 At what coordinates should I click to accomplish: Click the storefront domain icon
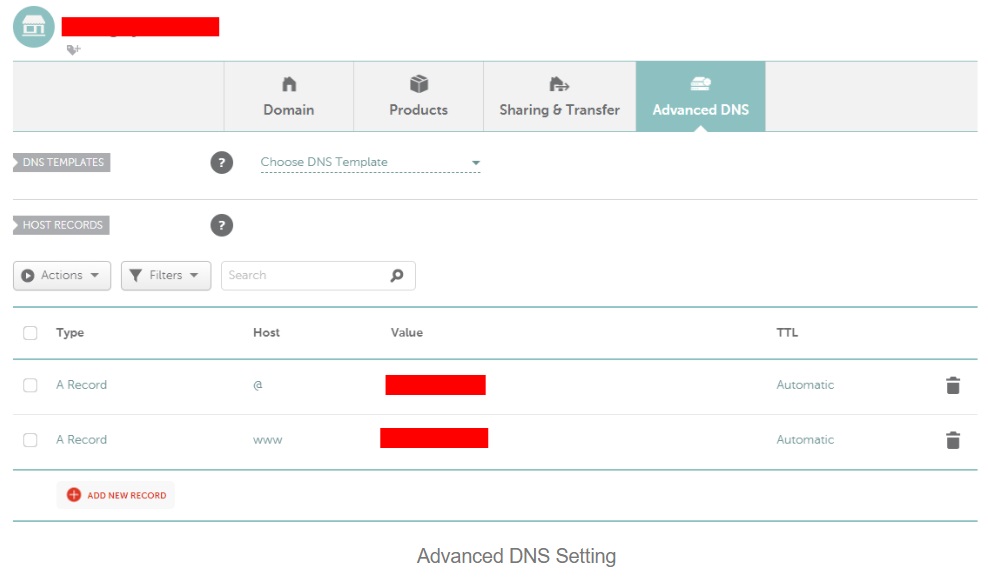click(33, 26)
